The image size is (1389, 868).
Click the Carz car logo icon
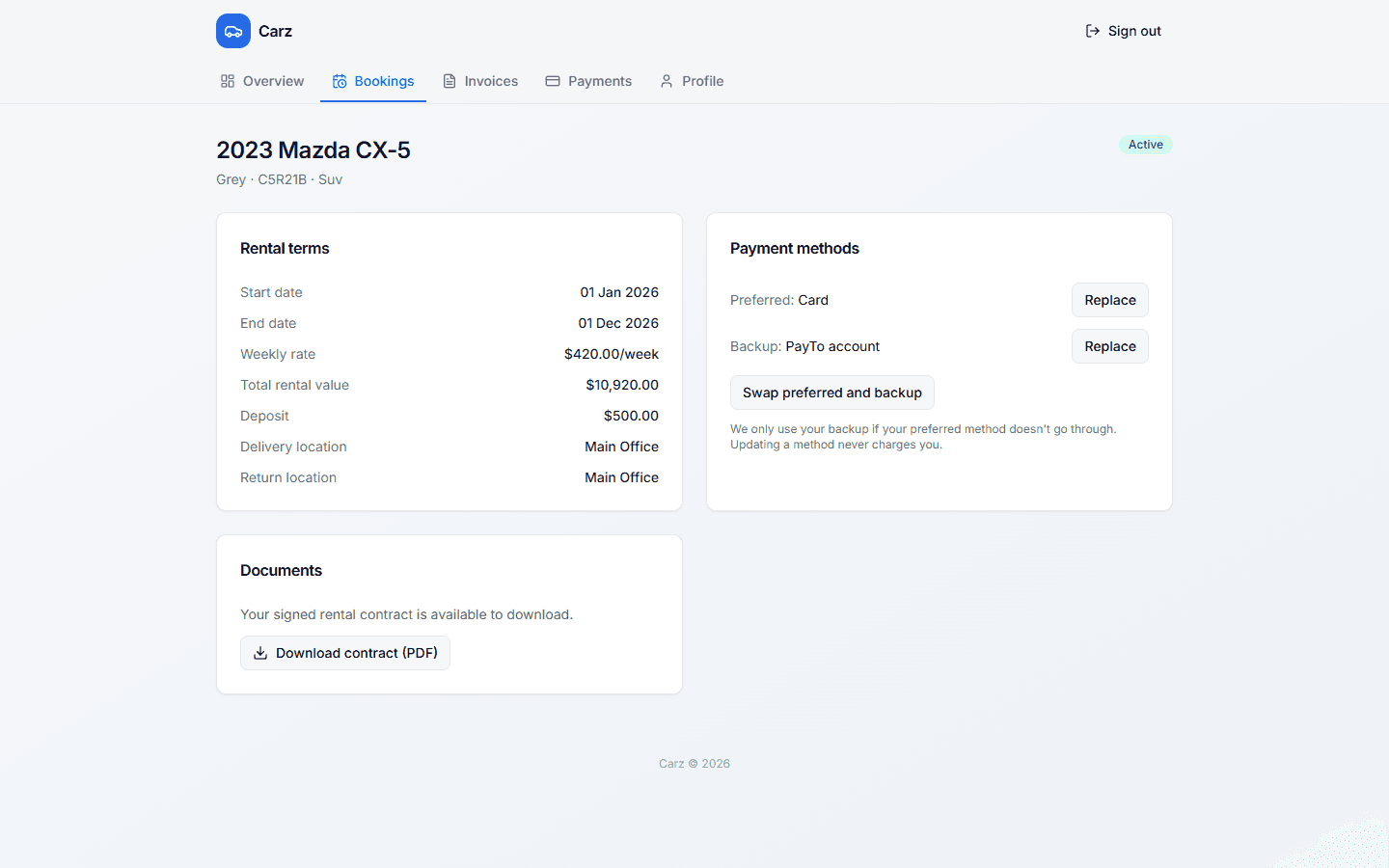(x=233, y=31)
